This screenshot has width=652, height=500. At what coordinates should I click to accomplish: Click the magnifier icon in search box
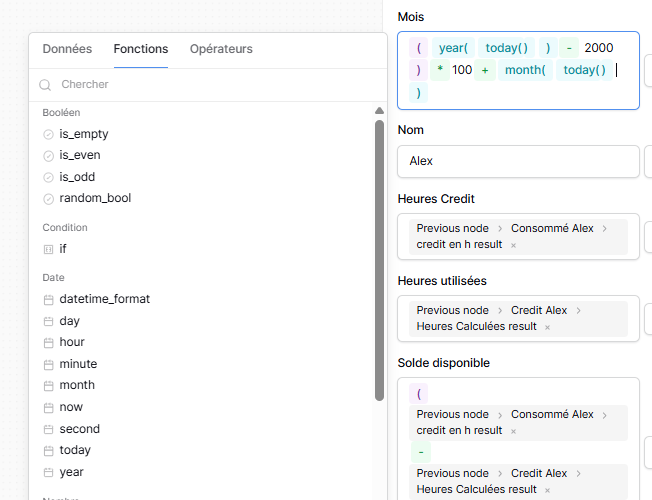point(45,85)
